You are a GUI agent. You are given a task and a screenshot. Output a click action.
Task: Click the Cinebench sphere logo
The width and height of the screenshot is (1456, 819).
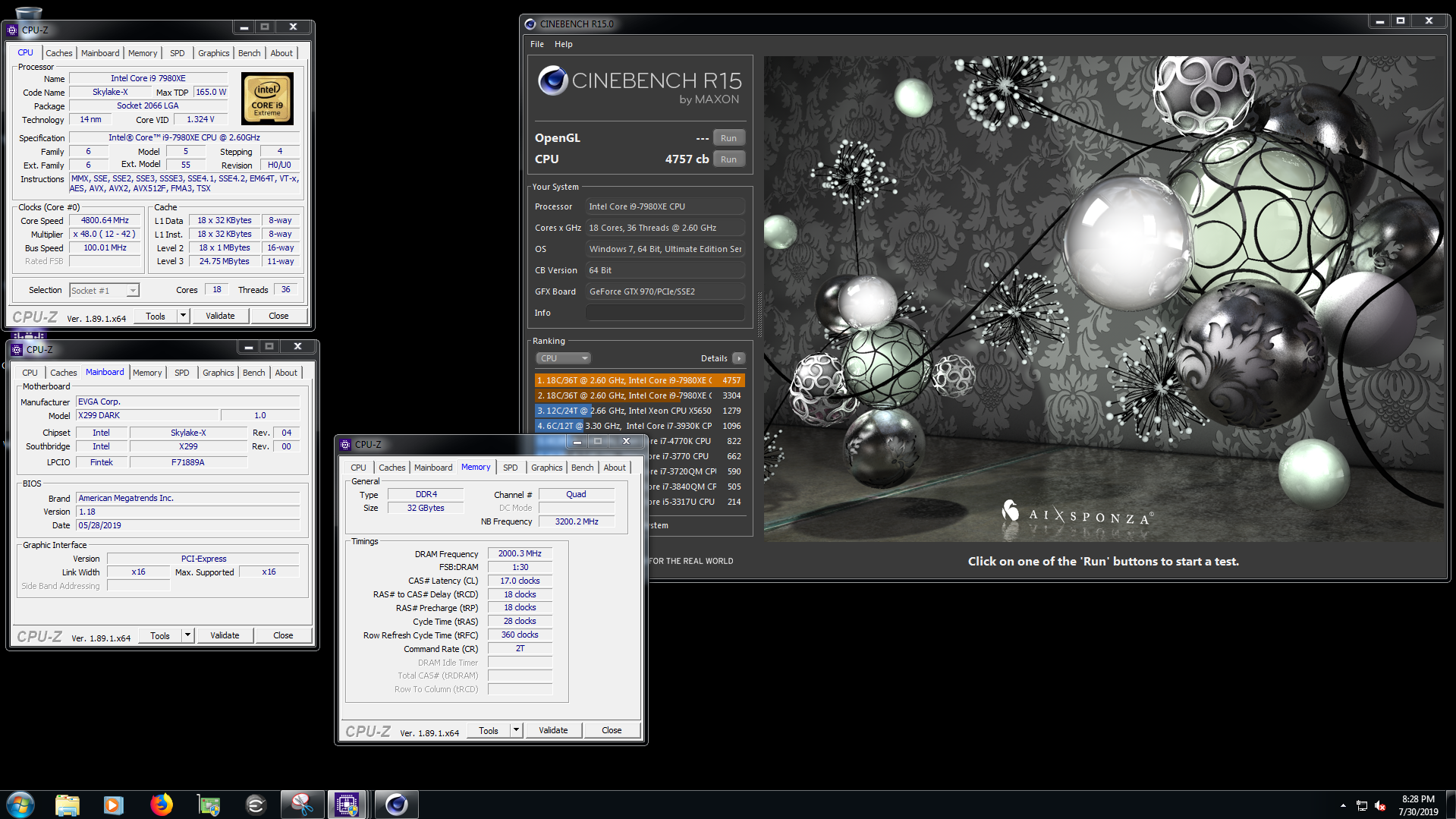click(x=553, y=80)
